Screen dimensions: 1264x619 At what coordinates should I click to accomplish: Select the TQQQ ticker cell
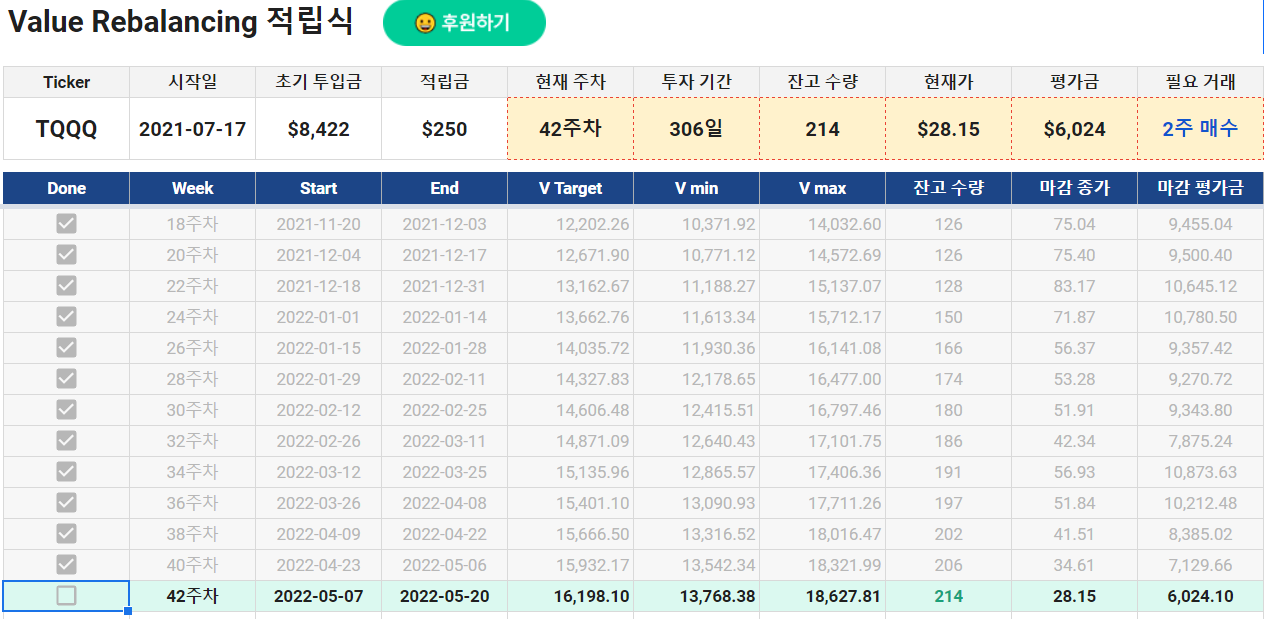coord(66,128)
